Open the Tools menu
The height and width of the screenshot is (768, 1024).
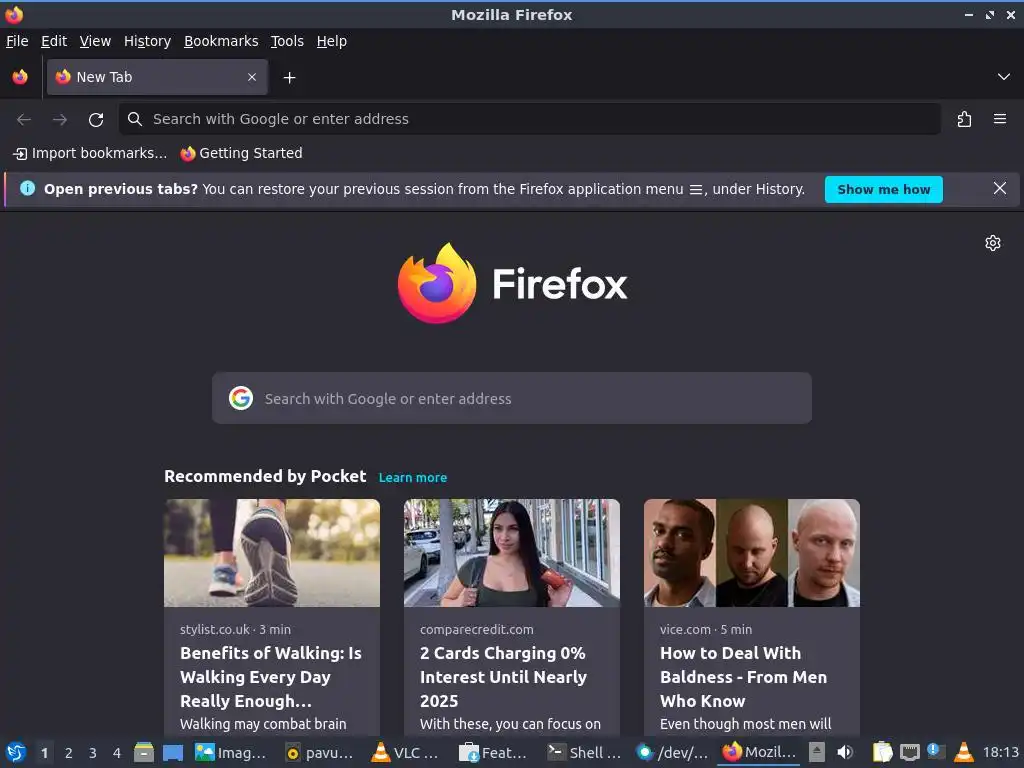coord(287,41)
